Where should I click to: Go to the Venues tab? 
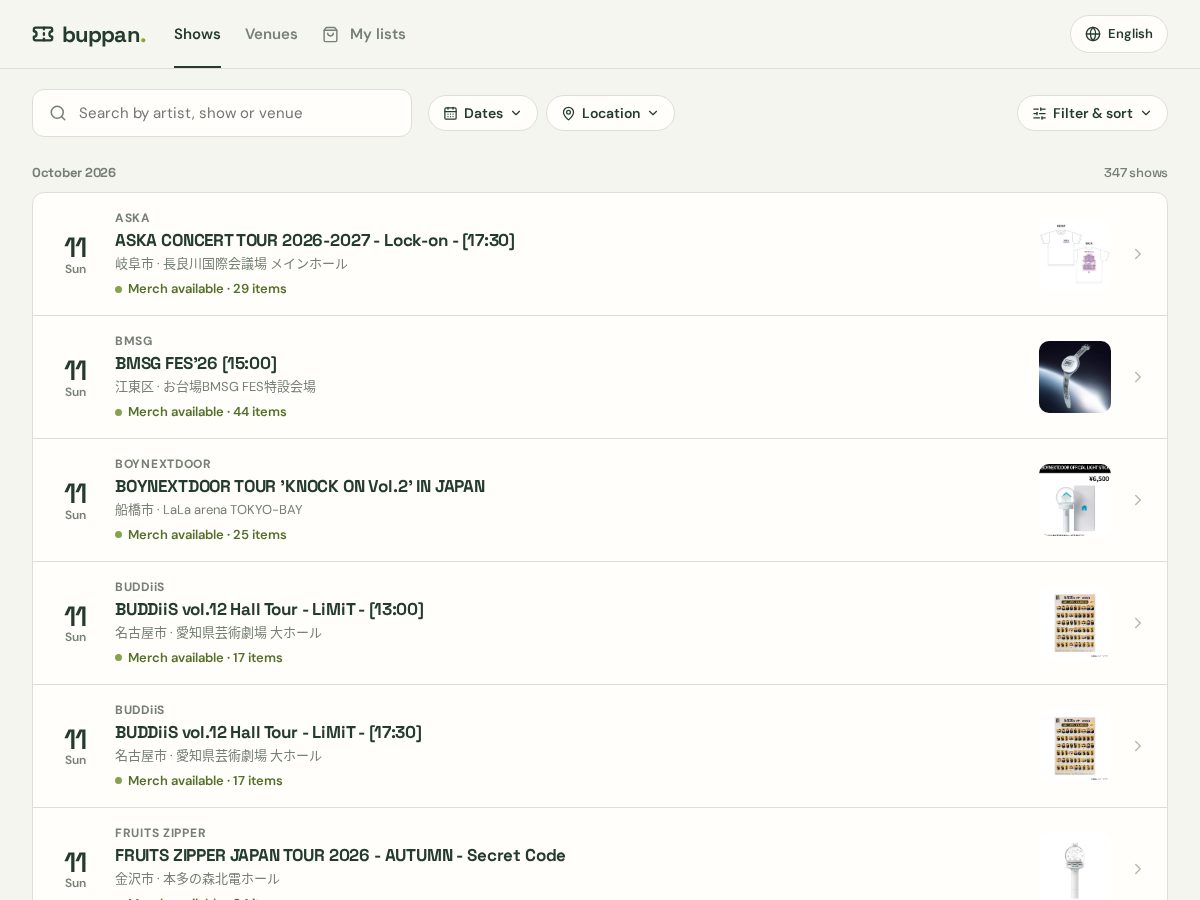(x=271, y=34)
